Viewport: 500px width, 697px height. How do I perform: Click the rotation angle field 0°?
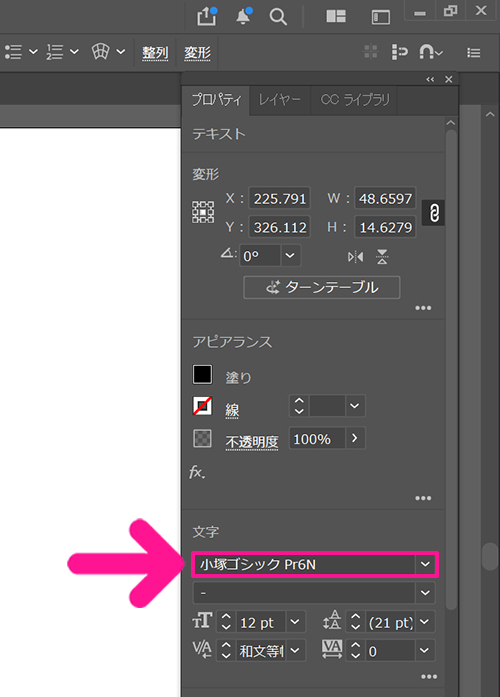(260, 256)
